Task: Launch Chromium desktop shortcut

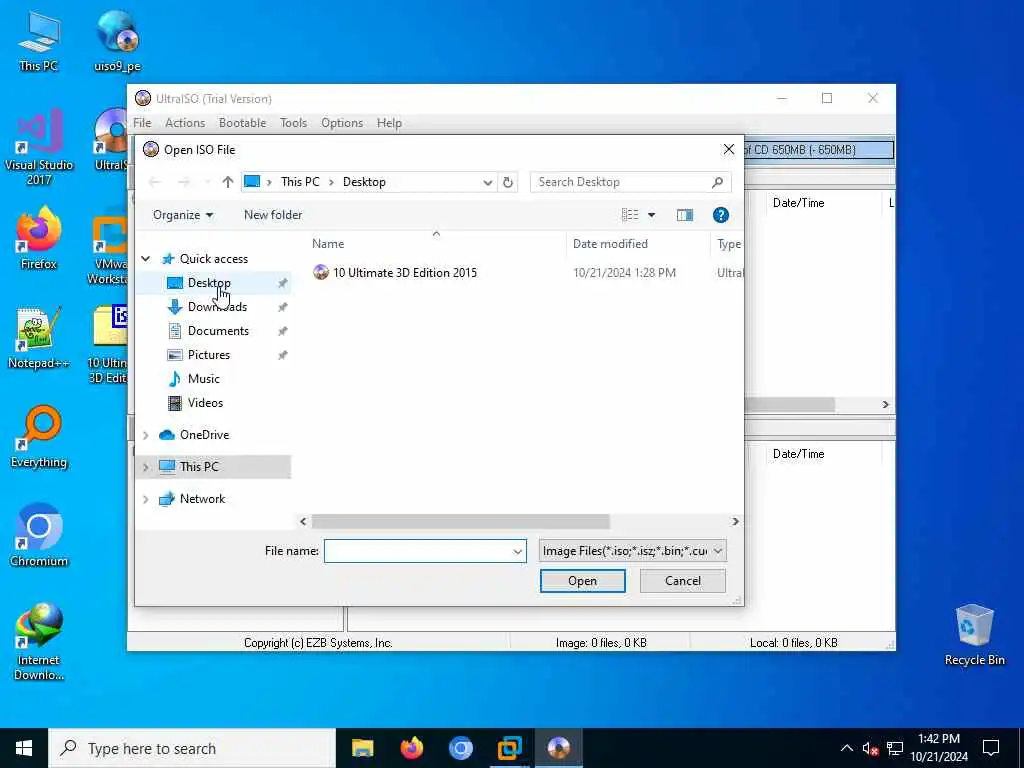Action: [39, 535]
